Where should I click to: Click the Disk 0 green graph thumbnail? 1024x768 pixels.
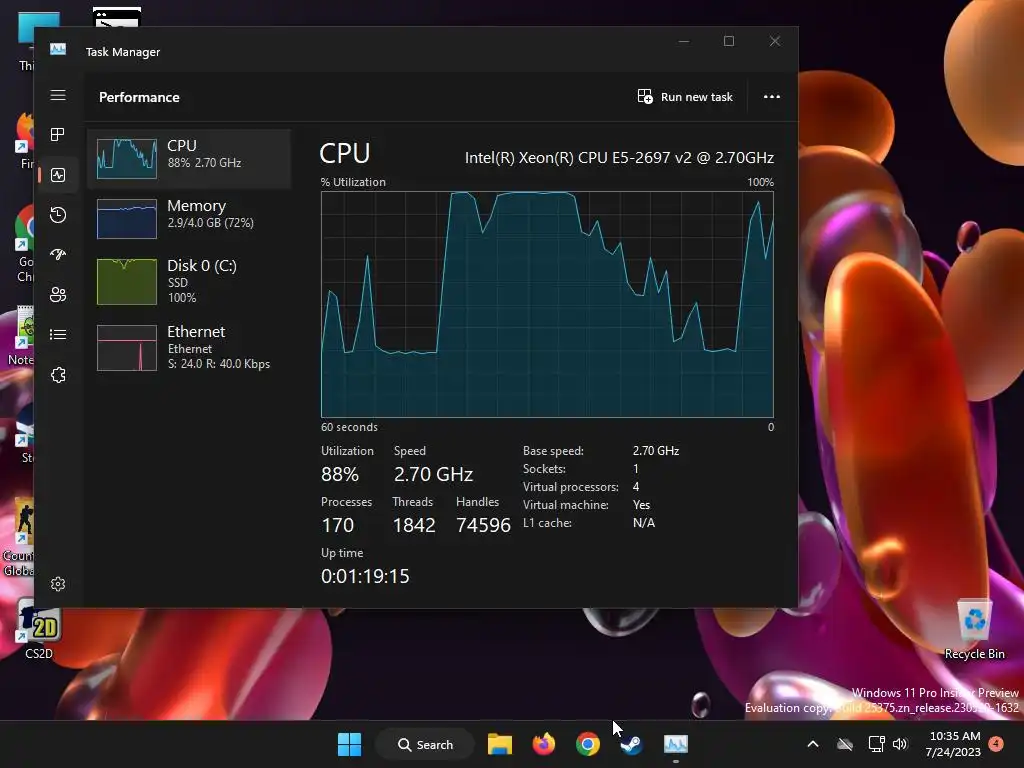[127, 281]
